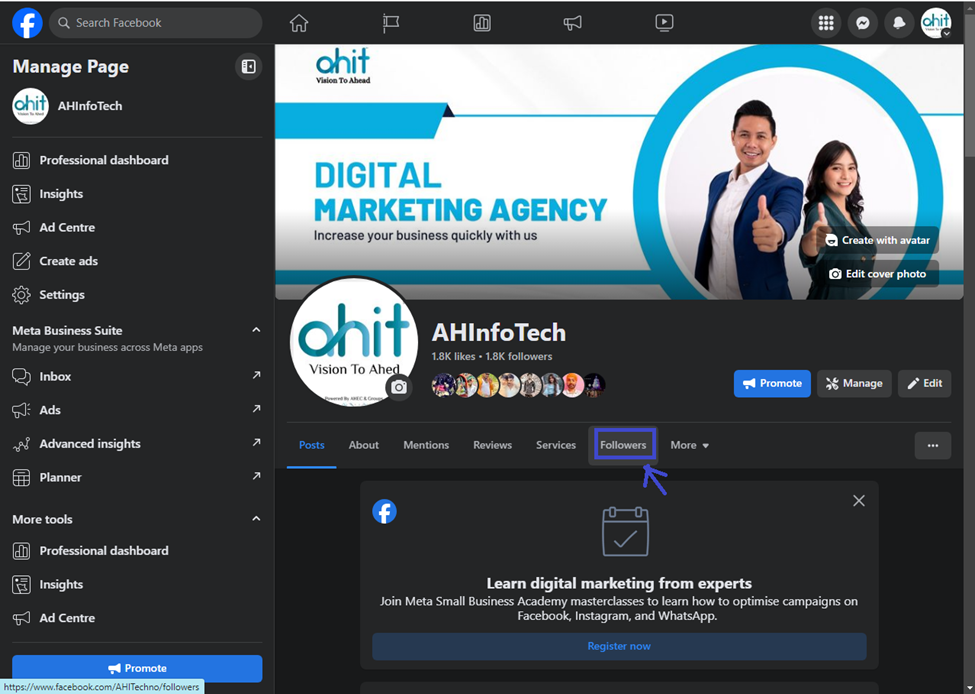This screenshot has height=694, width=975.
Task: Open Insights under More tools
Action: [137, 584]
